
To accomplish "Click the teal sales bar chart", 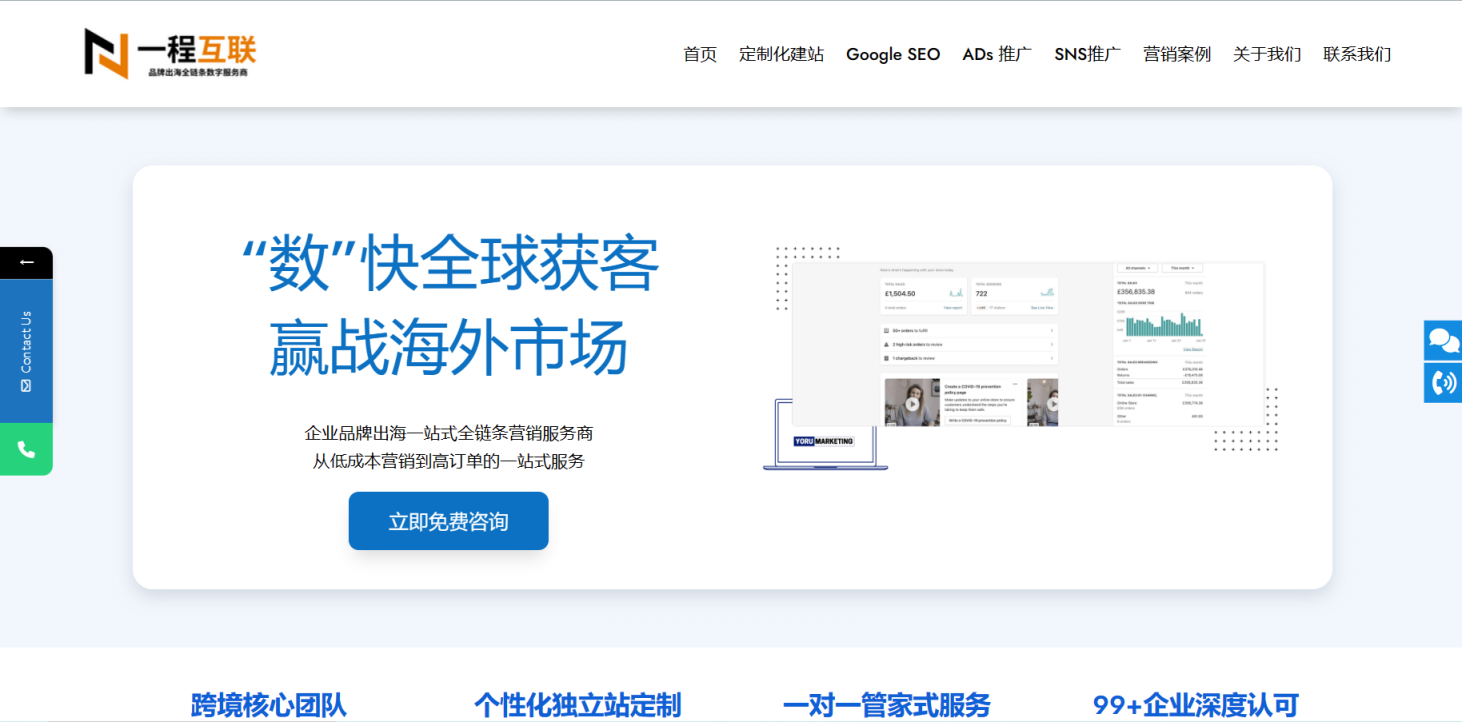I will coord(1164,325).
